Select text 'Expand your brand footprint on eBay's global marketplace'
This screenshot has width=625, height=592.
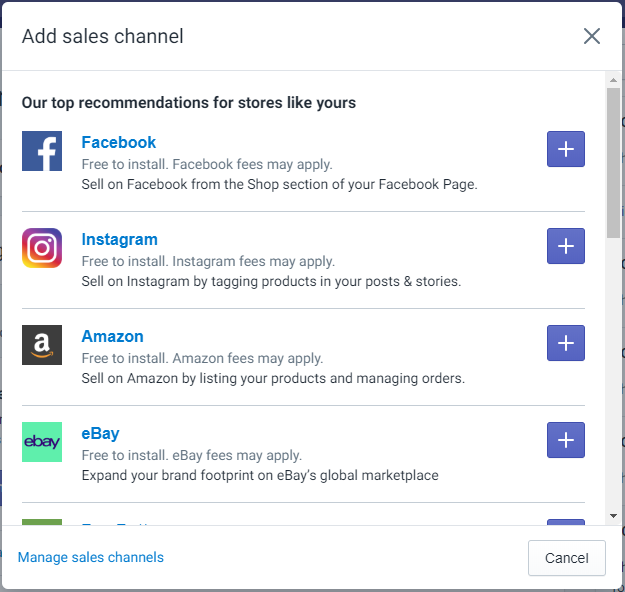[x=260, y=475]
